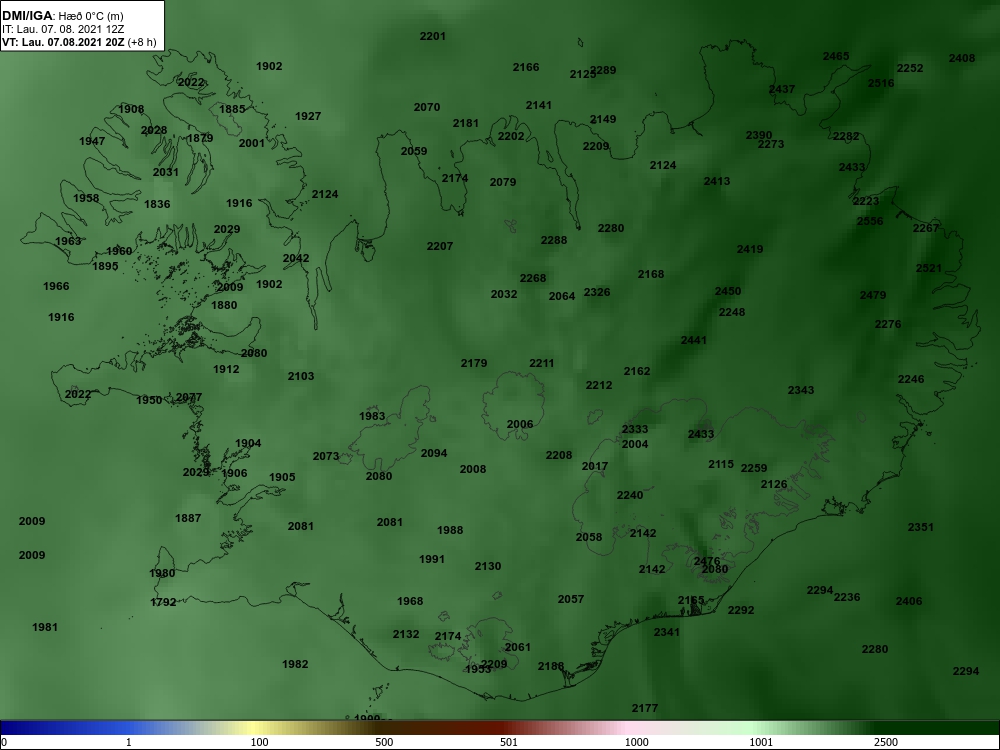Select the 2406 value offshore southeast
The height and width of the screenshot is (750, 1000).
[909, 601]
